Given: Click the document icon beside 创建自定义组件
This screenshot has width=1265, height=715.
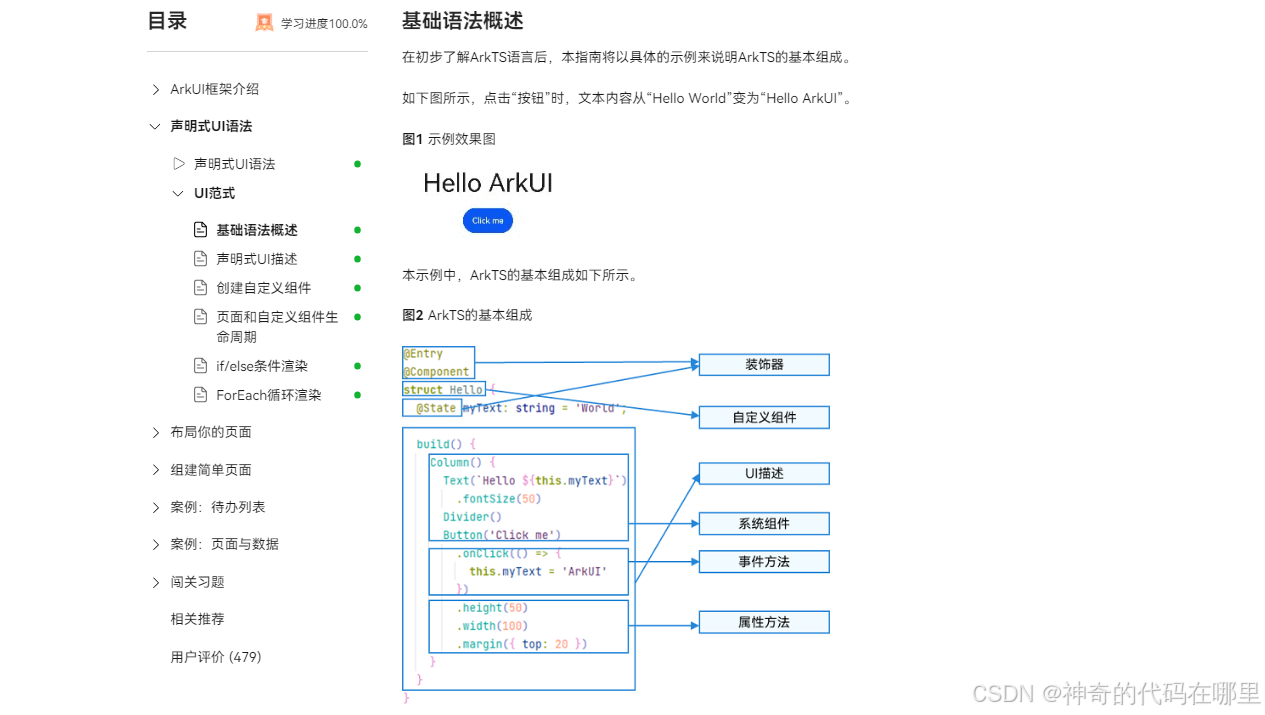Looking at the screenshot, I should (x=201, y=287).
